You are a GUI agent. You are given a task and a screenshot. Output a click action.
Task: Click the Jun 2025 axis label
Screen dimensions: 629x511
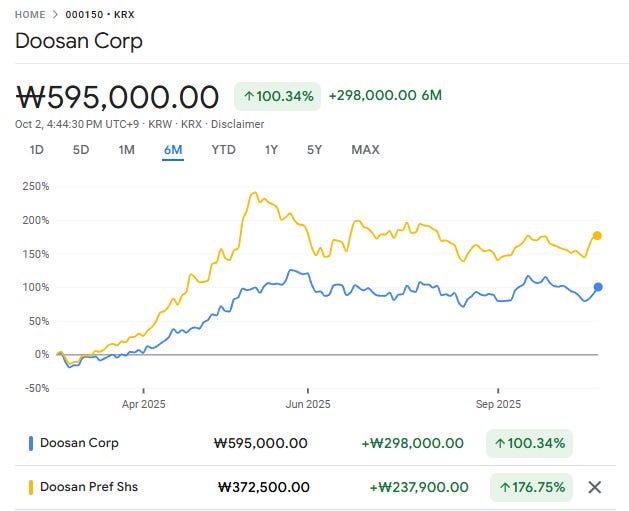coord(308,404)
